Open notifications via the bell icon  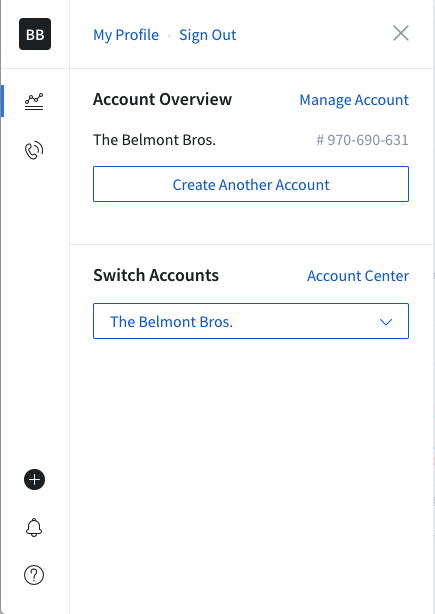pos(34,527)
